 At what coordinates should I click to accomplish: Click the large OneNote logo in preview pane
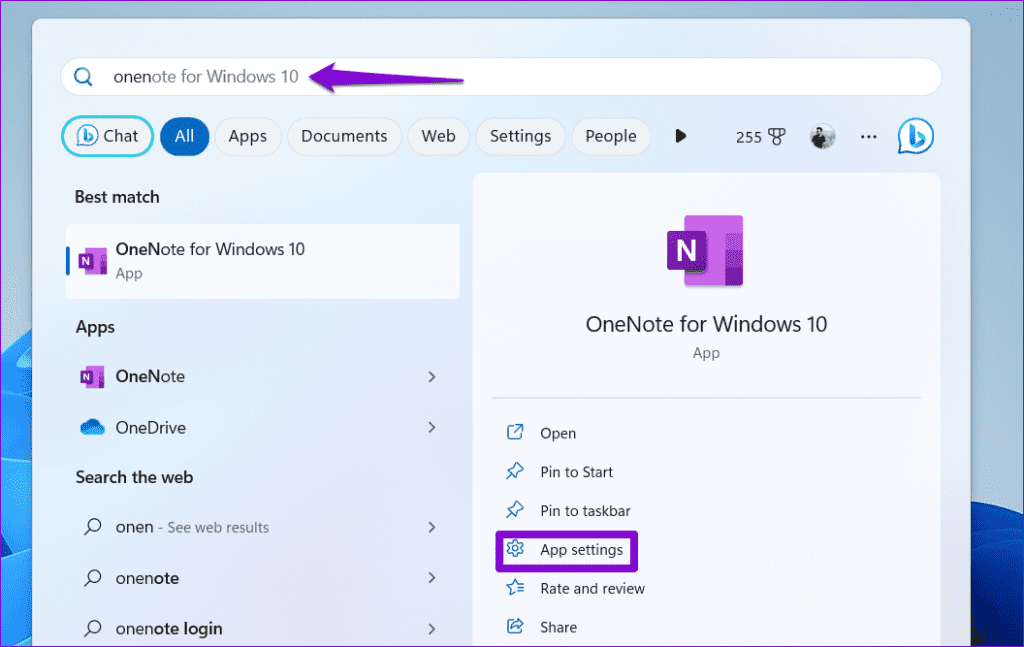coord(705,251)
